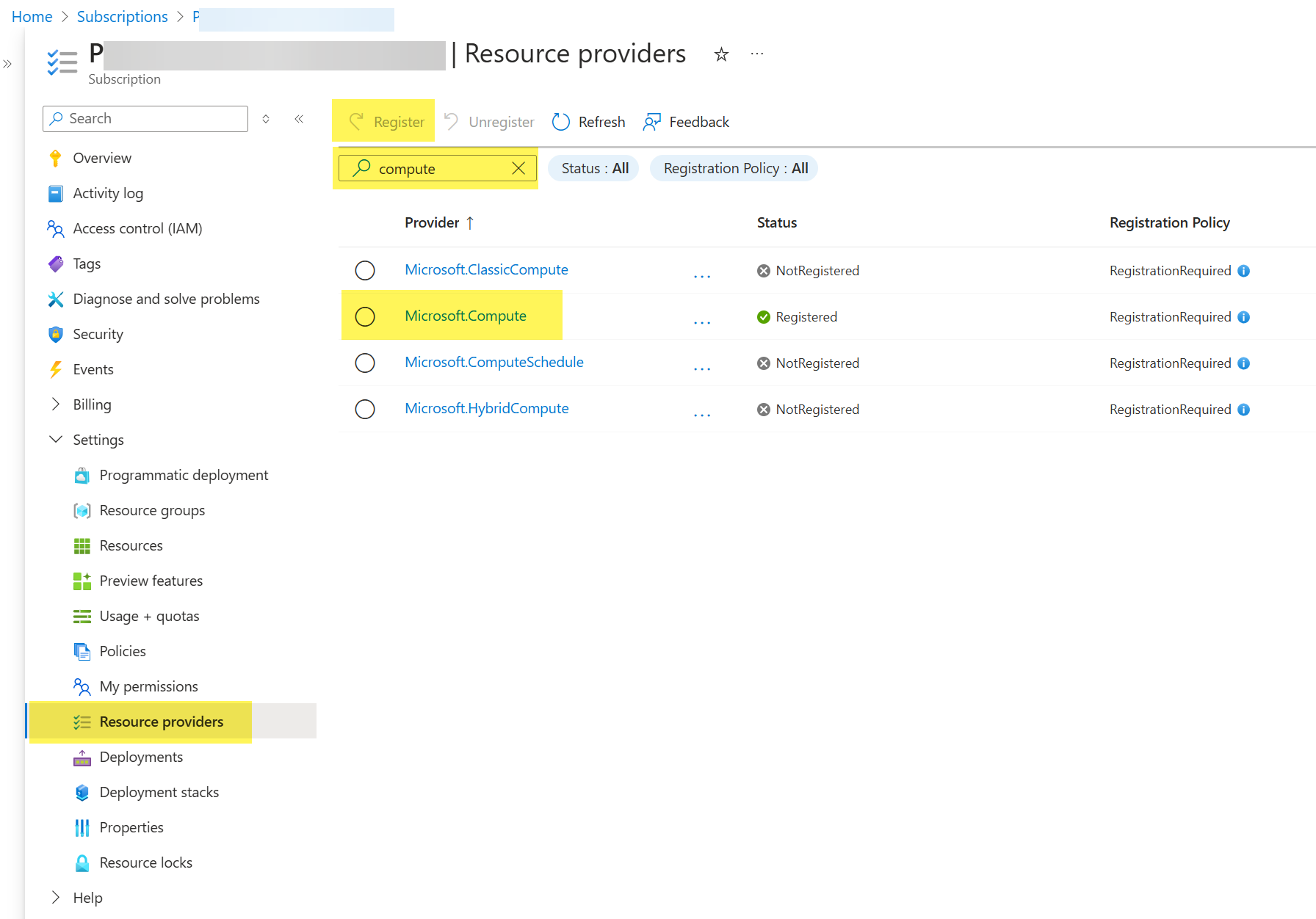Click the Resource locks padlock icon
The image size is (1316, 919).
point(82,862)
